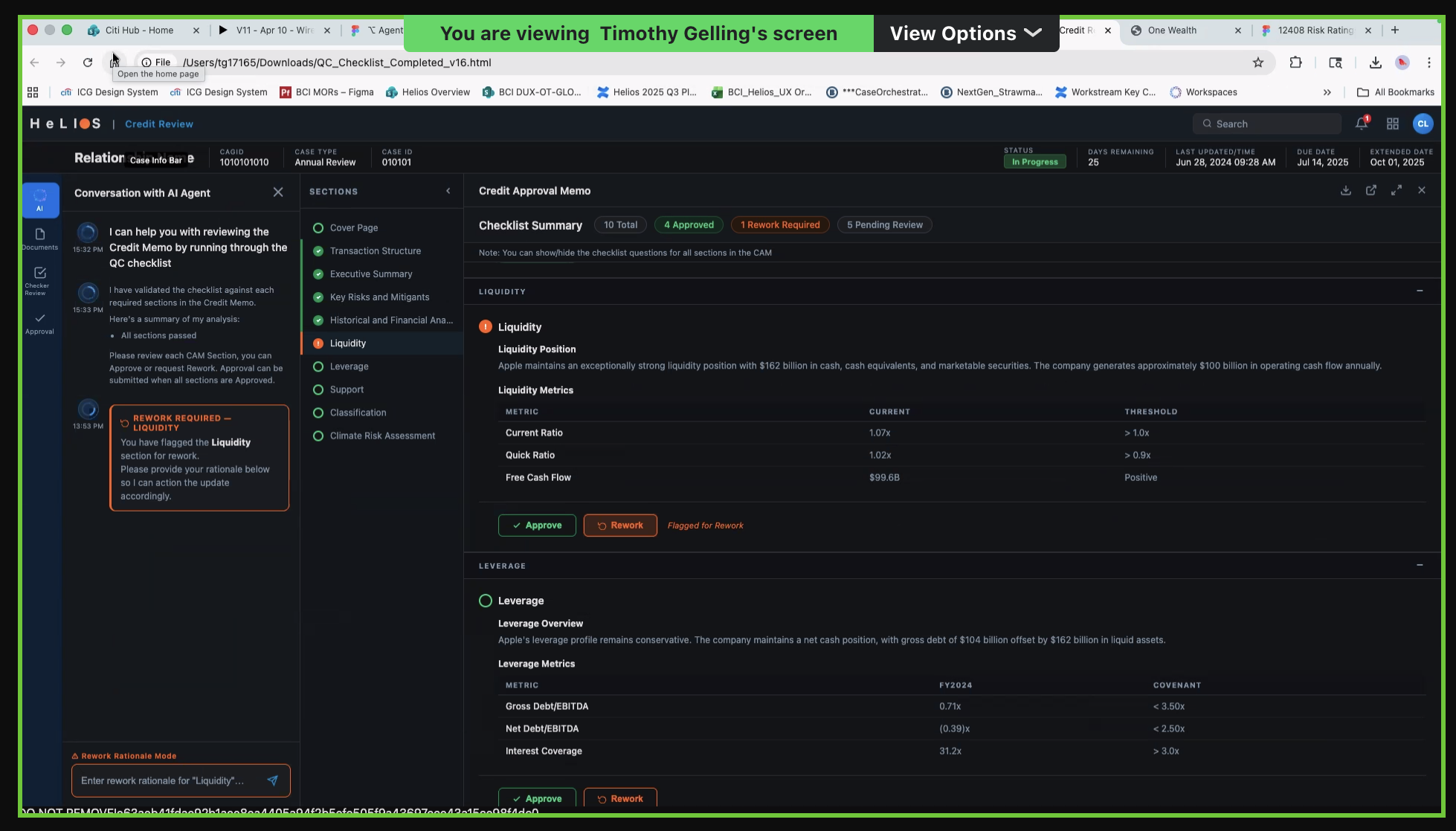Select the Liquidity section in Sections list
The image size is (1456, 831).
[382, 343]
